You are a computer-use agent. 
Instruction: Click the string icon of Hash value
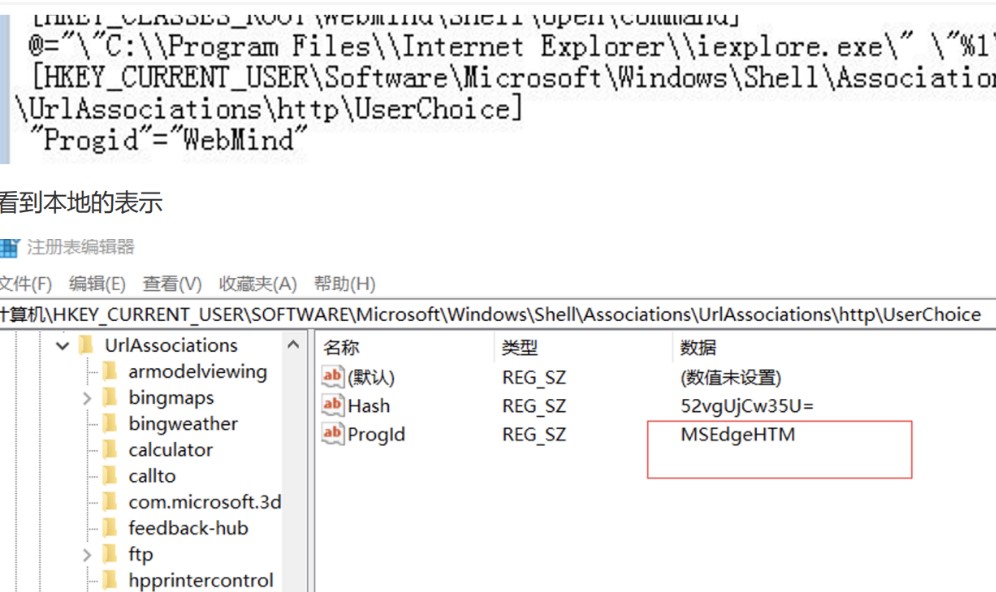pos(332,405)
